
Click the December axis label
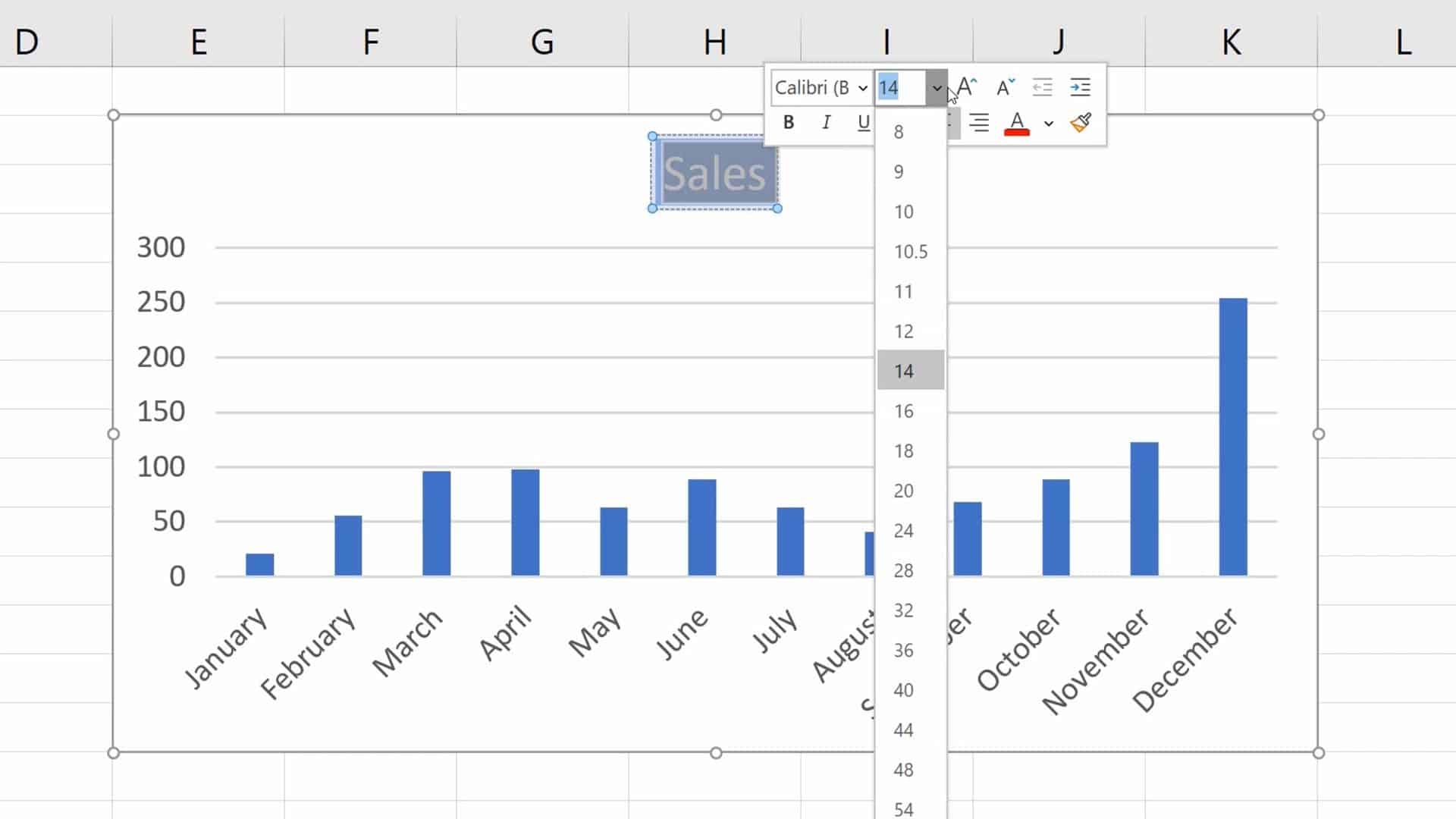tap(1185, 660)
